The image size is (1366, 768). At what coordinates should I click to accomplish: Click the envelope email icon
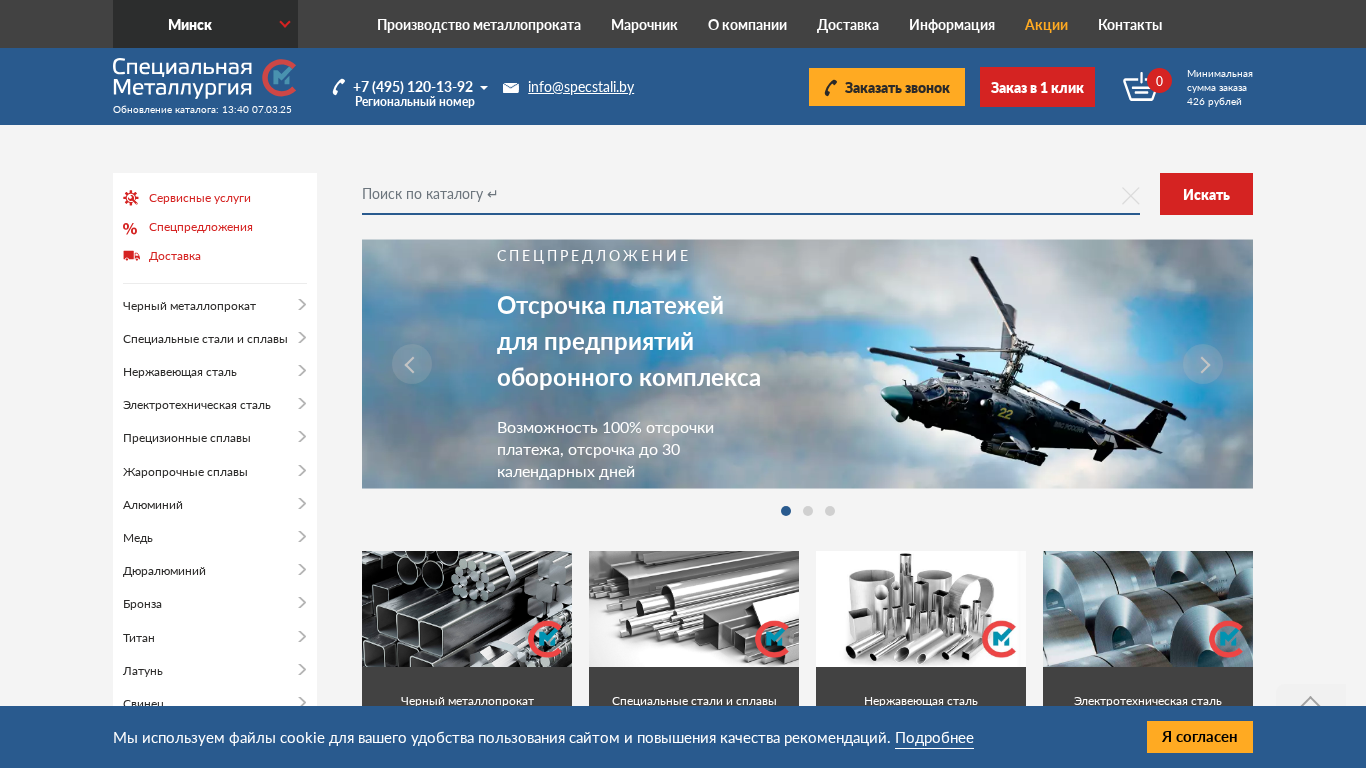(511, 88)
